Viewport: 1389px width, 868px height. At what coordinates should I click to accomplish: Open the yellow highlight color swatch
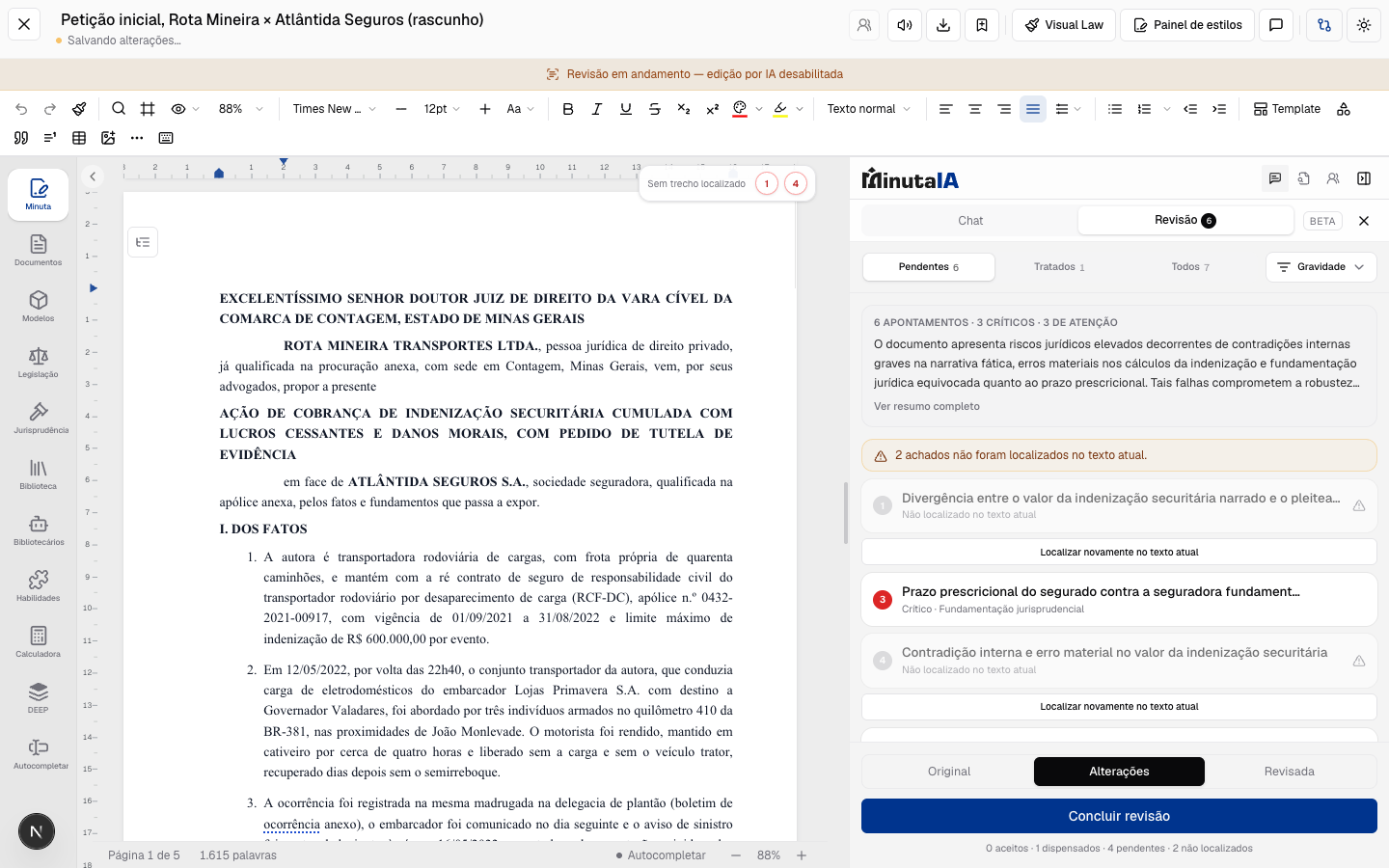click(x=780, y=109)
